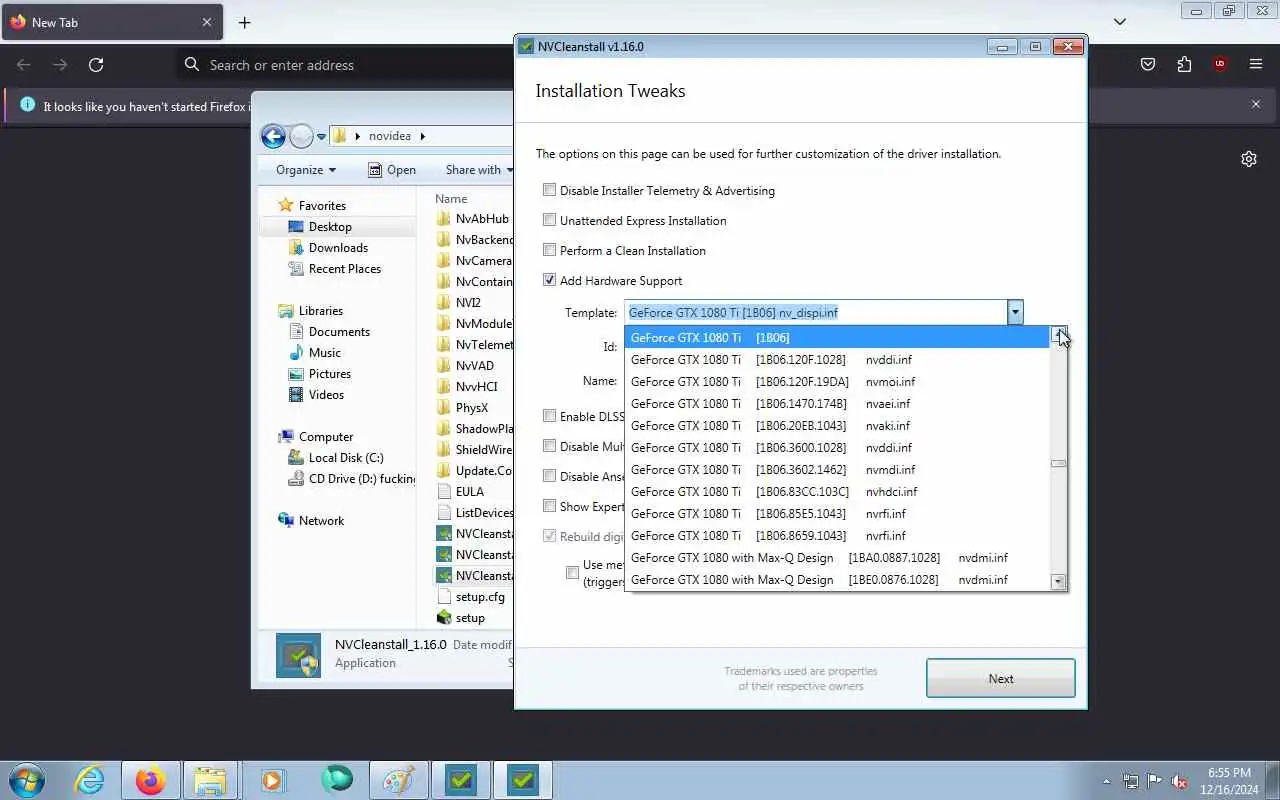Viewport: 1280px width, 800px height.
Task: Open CD Drive (D:) in sidebar
Action: click(x=351, y=478)
